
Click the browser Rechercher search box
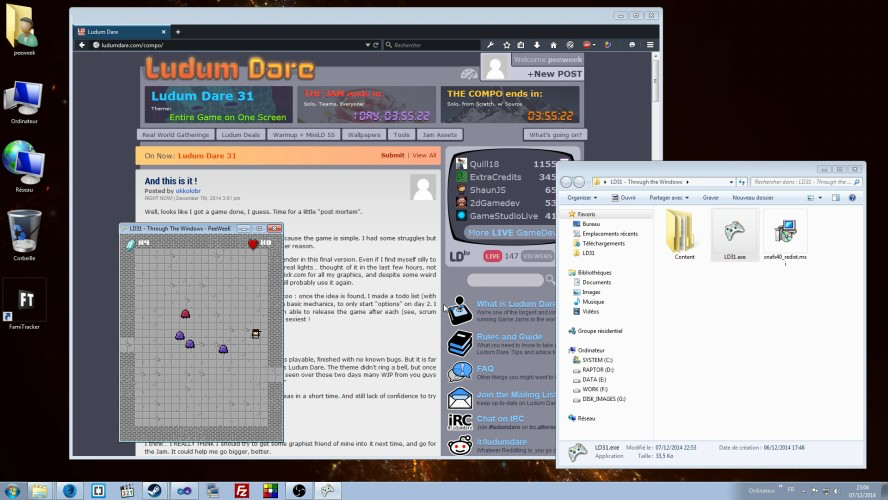(x=432, y=45)
